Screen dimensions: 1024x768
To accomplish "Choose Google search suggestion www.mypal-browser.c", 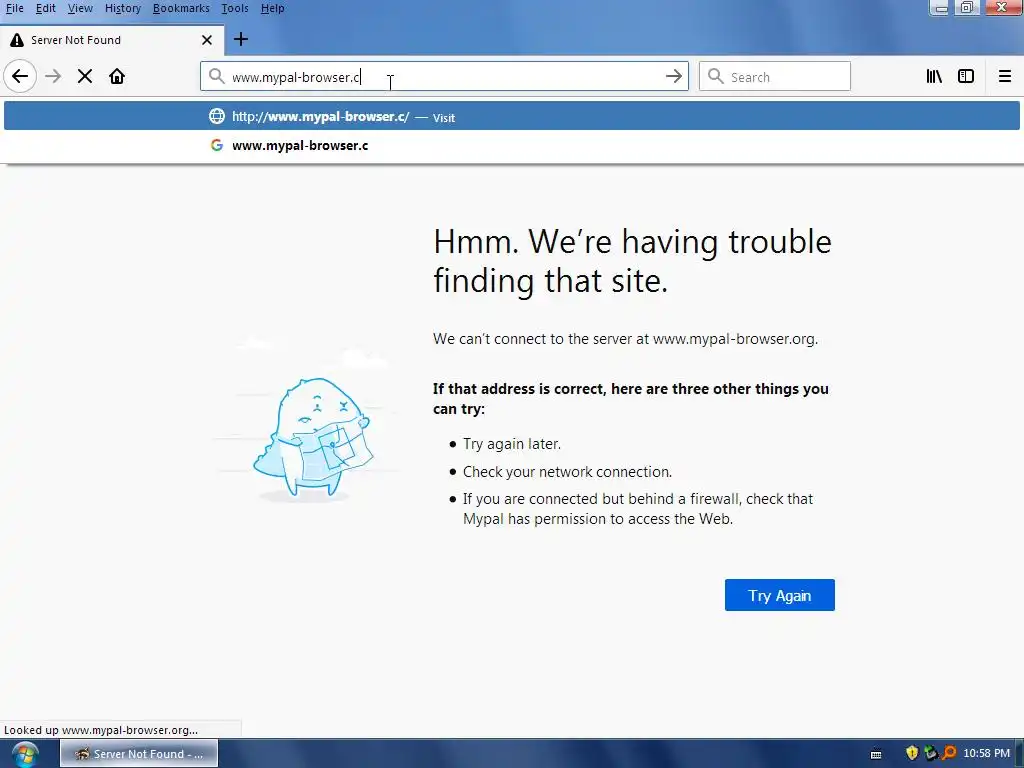I will click(x=511, y=145).
